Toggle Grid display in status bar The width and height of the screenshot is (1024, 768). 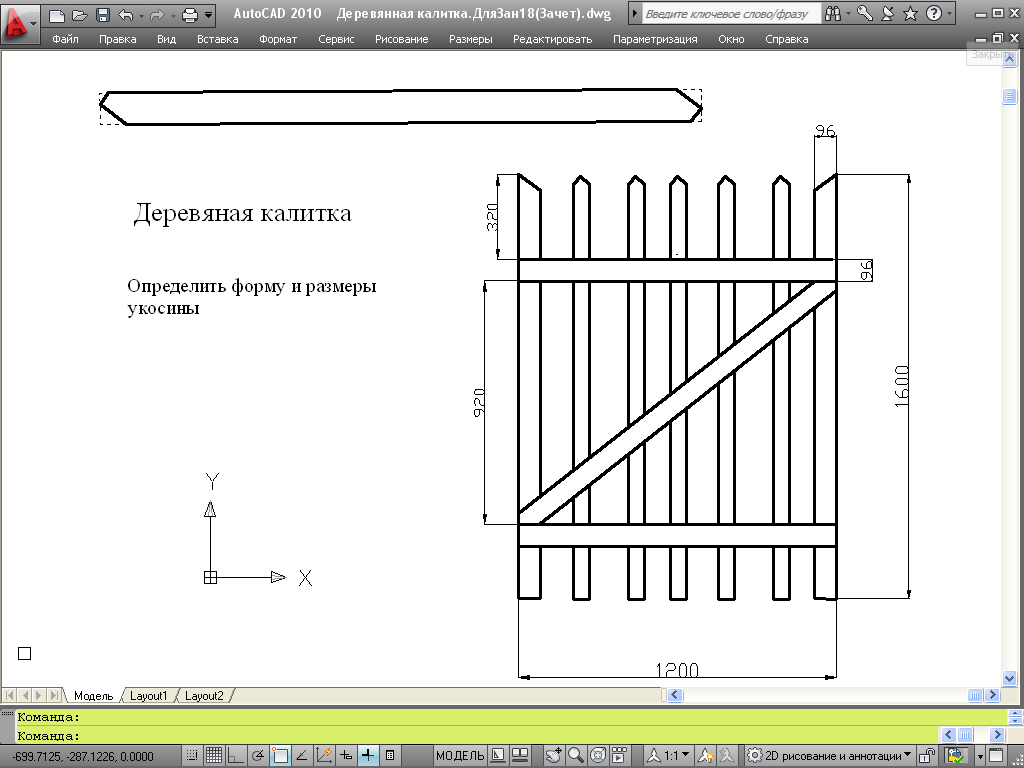coord(214,756)
